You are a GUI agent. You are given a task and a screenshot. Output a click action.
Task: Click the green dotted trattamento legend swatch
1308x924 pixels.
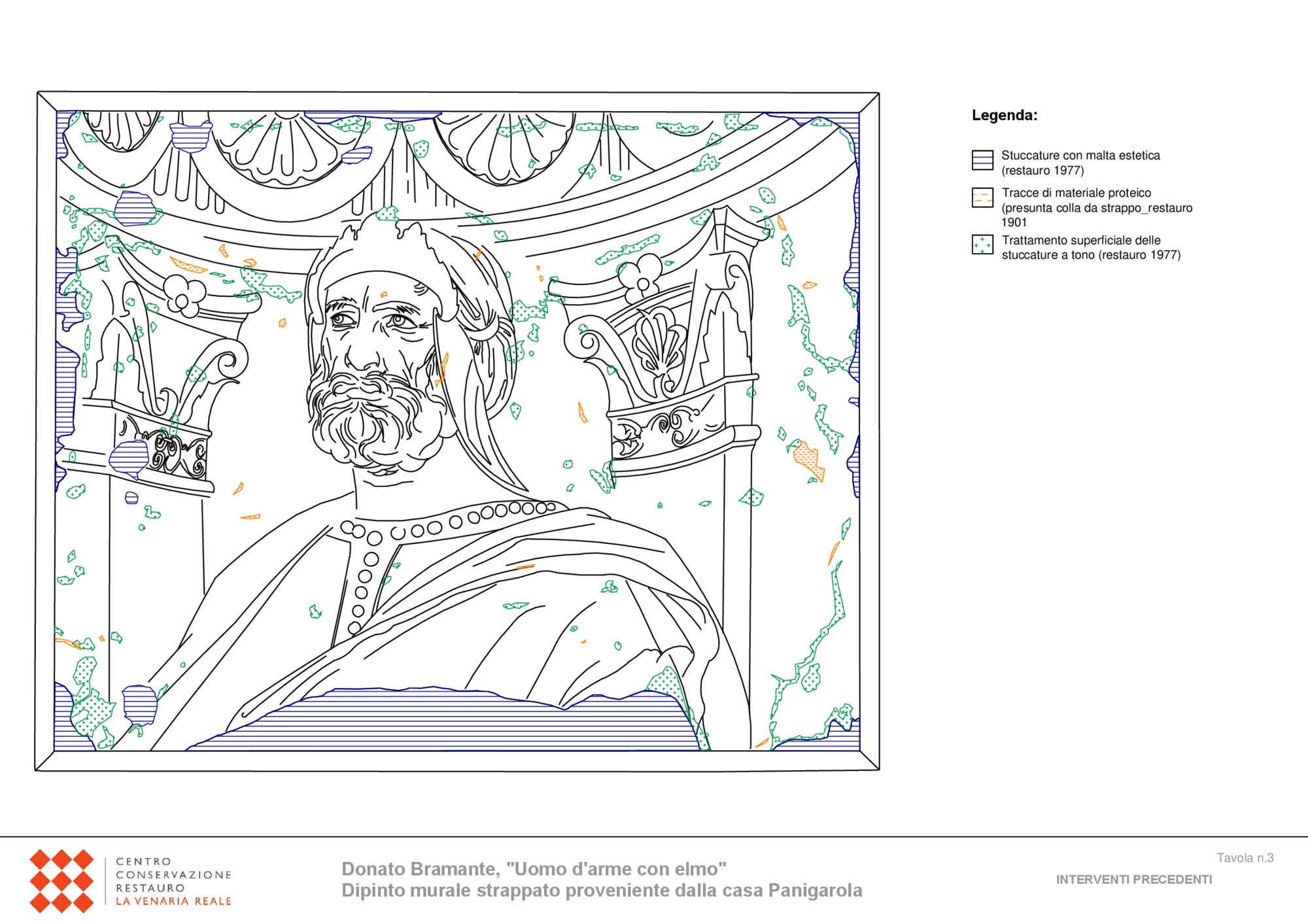point(982,245)
